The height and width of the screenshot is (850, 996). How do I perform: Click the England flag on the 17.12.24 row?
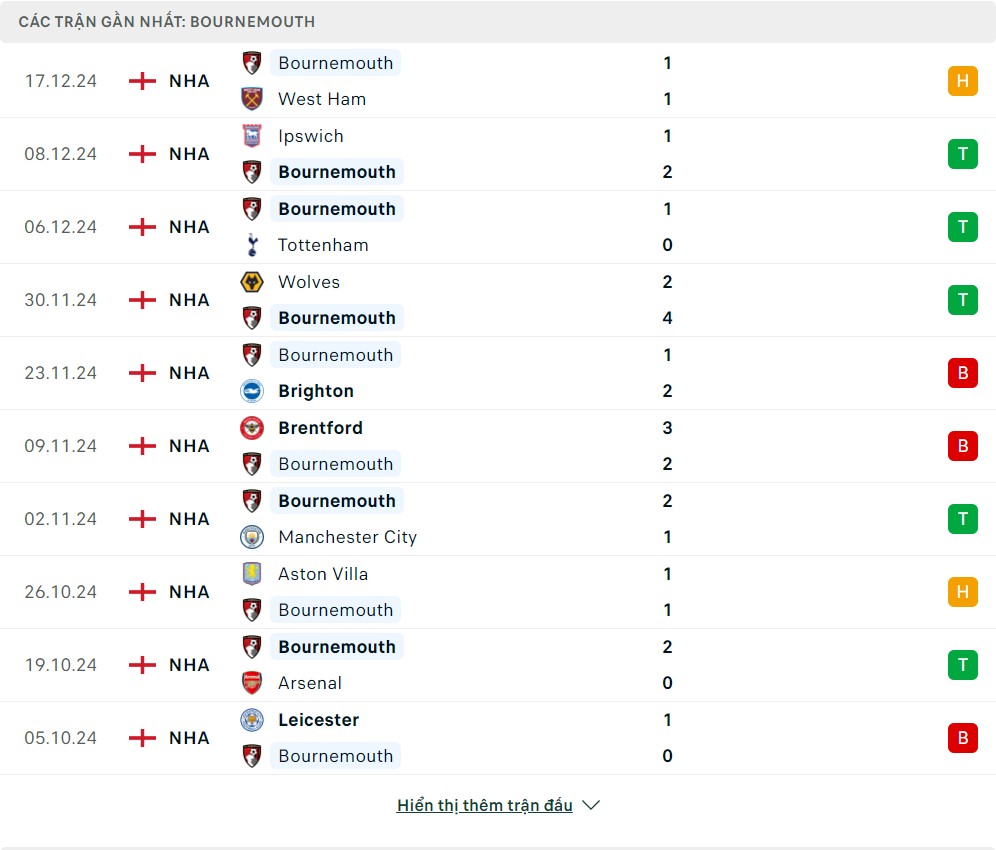coord(143,81)
